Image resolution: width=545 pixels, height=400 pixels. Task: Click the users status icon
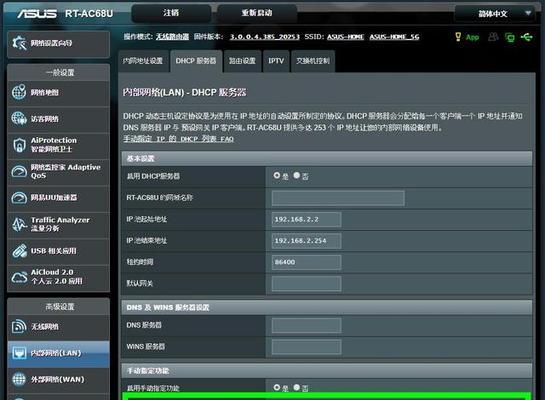493,36
